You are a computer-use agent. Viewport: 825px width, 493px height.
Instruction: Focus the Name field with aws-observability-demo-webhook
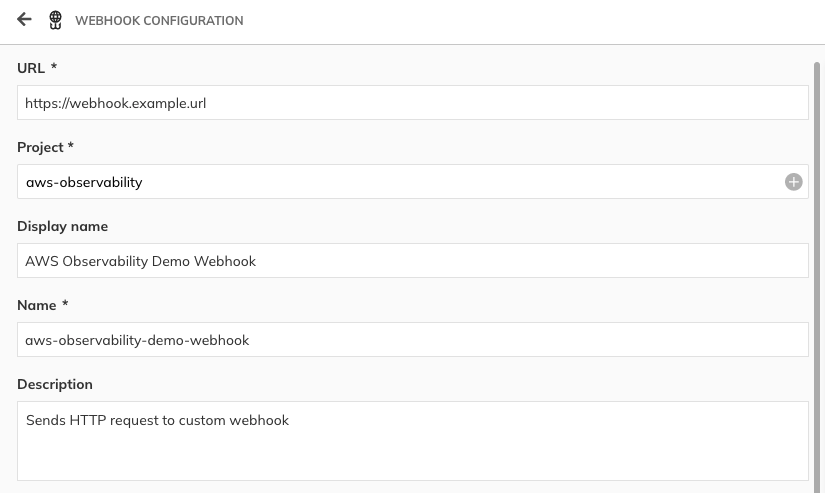coord(412,339)
